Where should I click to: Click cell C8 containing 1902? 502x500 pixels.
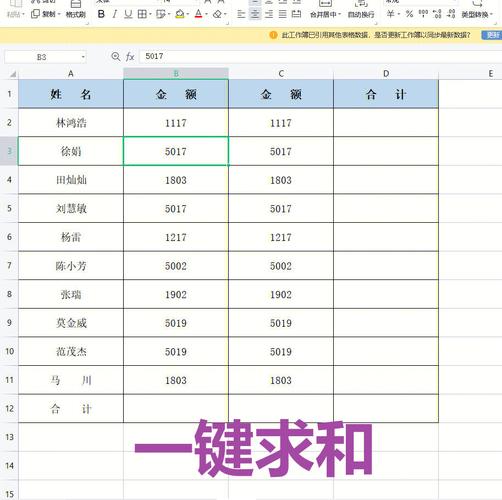tap(281, 294)
